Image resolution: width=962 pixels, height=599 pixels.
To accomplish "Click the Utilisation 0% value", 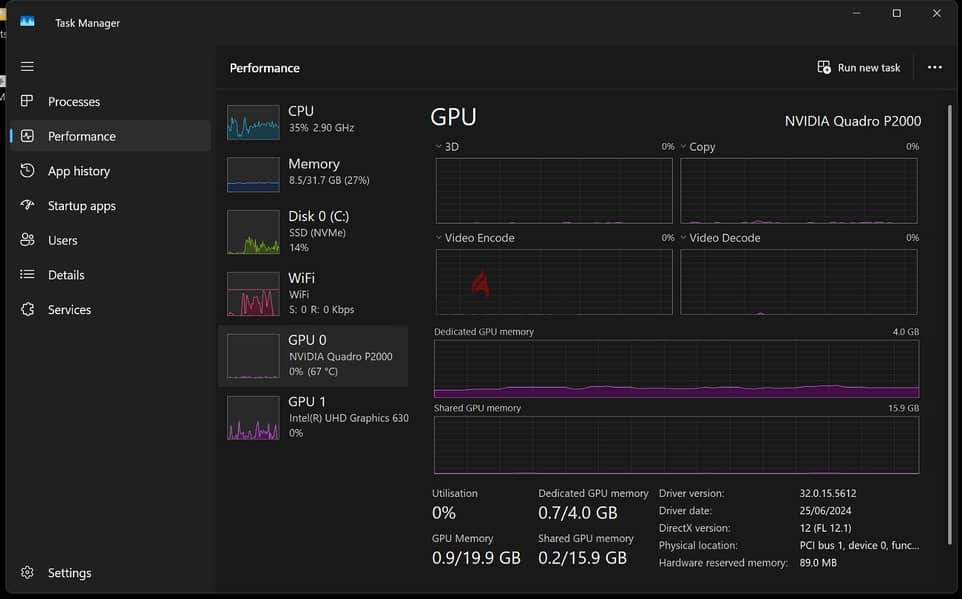I will (x=444, y=512).
